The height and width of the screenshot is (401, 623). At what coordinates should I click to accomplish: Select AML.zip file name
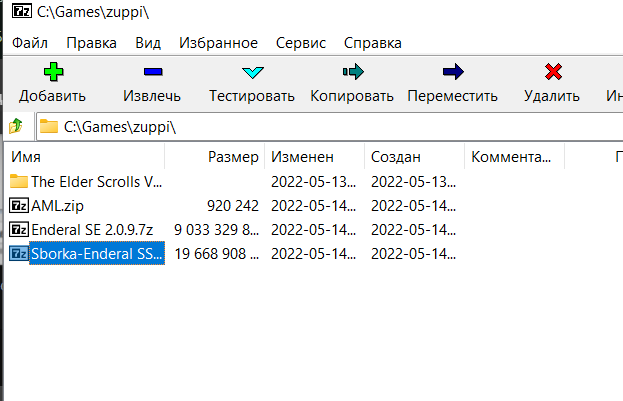(58, 206)
